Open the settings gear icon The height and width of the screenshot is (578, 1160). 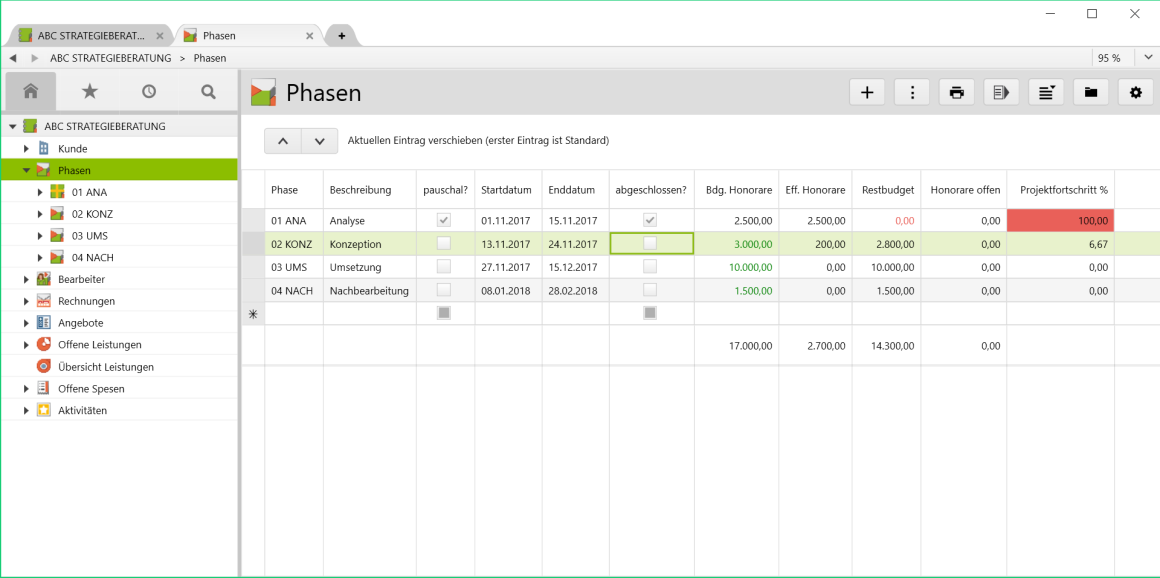[1135, 92]
